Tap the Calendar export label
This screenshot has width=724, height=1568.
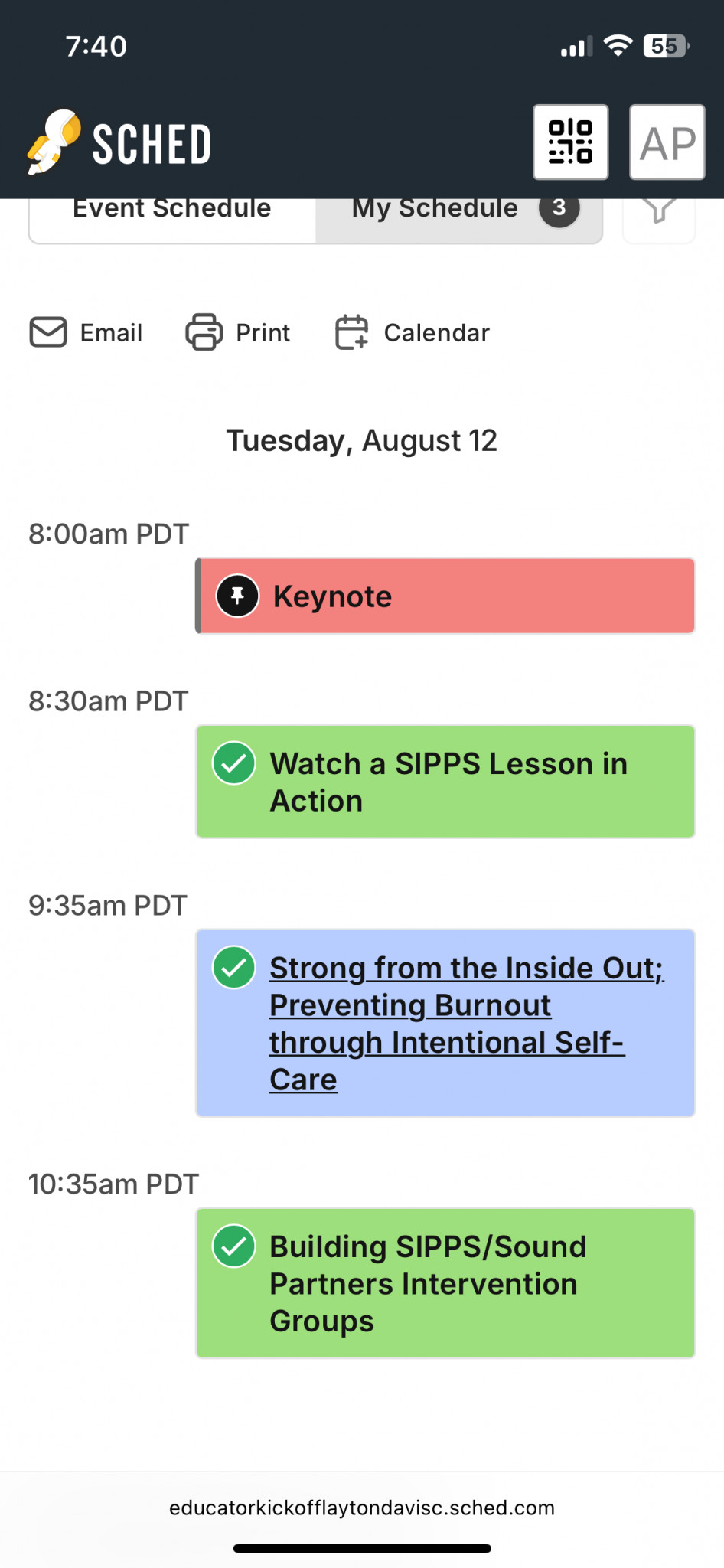[436, 333]
